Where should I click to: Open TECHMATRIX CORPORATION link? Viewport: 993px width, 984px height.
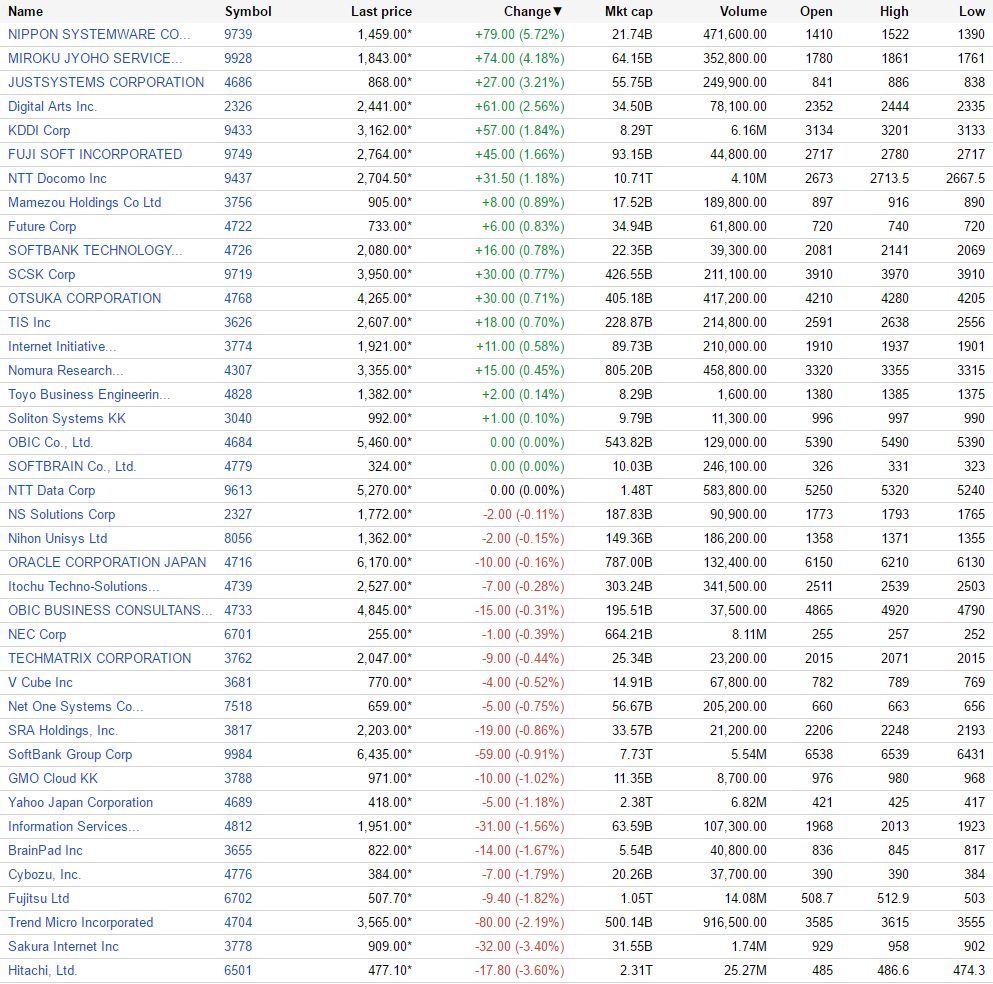pos(99,659)
